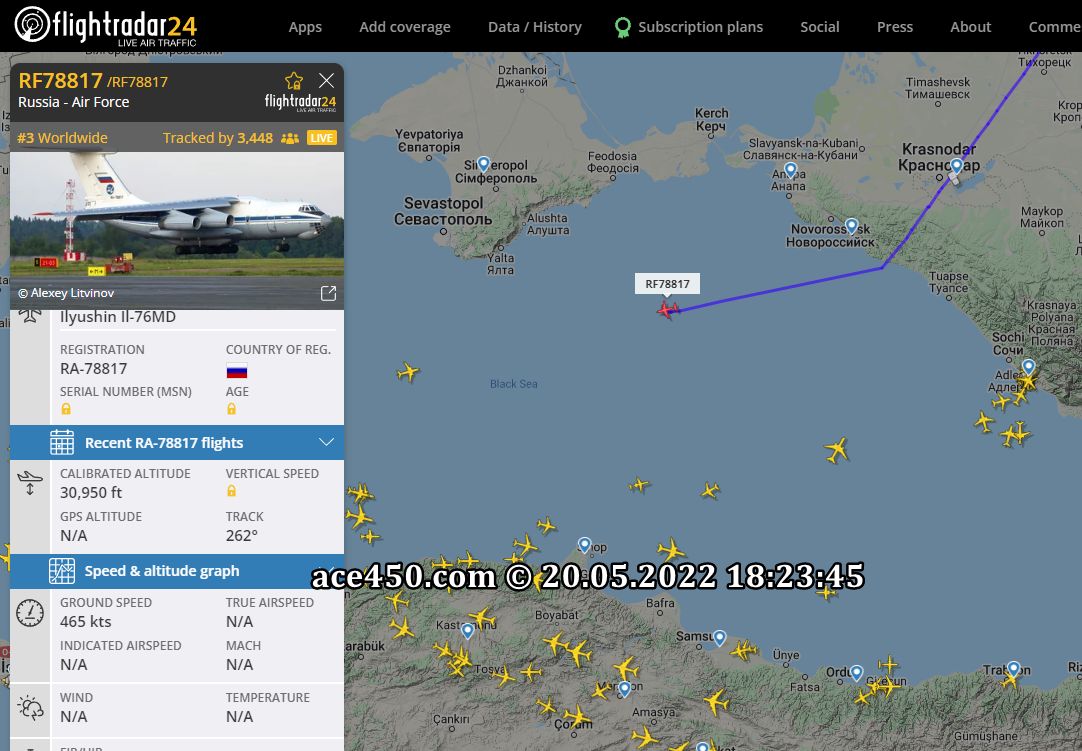Image resolution: width=1082 pixels, height=751 pixels.
Task: Click the red RF78817 aircraft on map
Action: click(667, 310)
